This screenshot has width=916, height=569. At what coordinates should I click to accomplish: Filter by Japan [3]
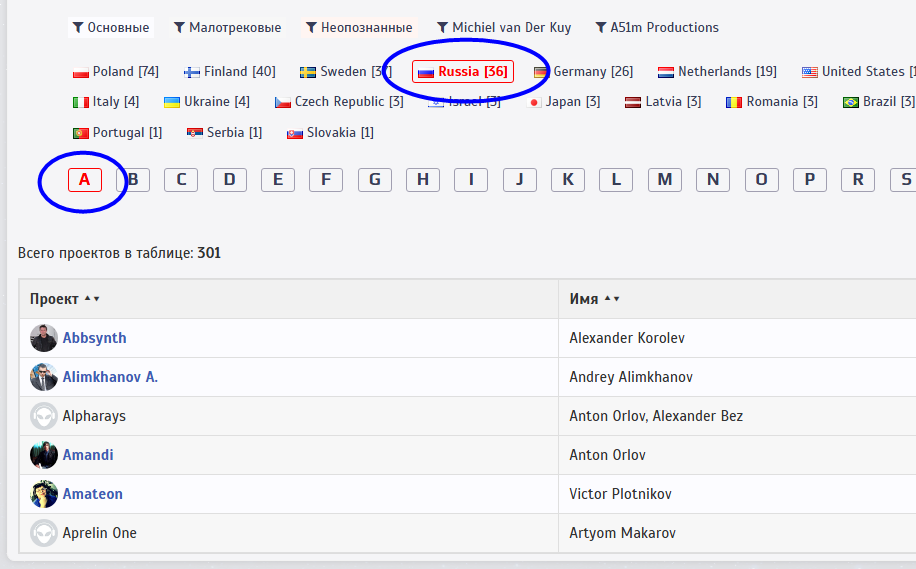[564, 102]
